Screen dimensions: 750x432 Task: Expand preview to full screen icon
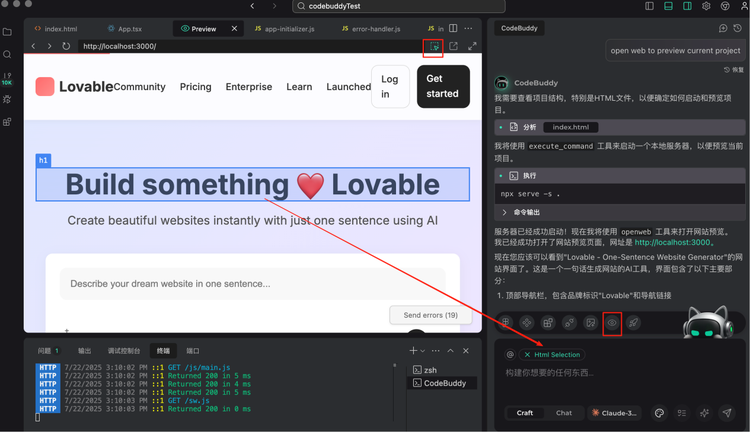[472, 46]
